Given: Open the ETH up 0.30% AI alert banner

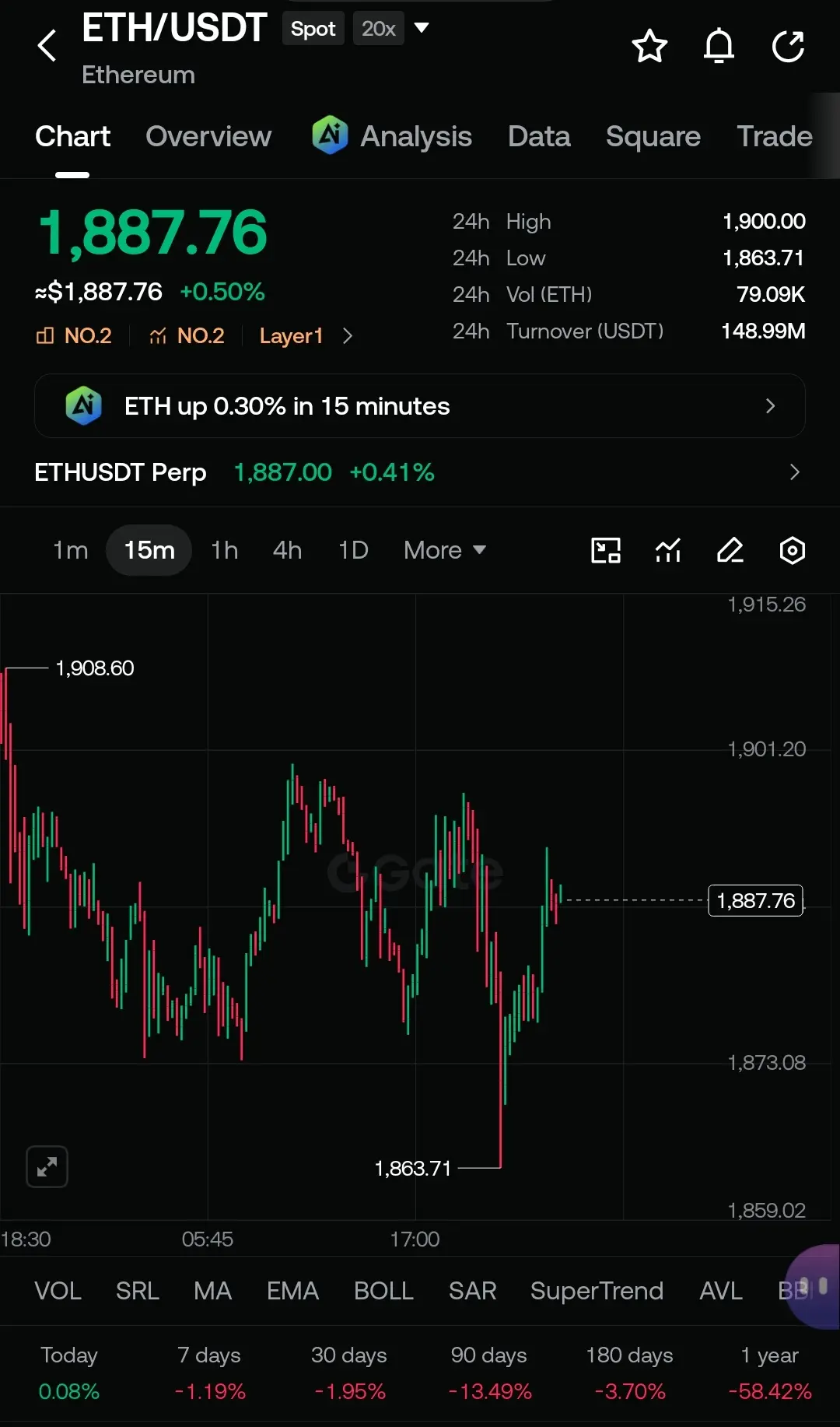Looking at the screenshot, I should [x=420, y=406].
